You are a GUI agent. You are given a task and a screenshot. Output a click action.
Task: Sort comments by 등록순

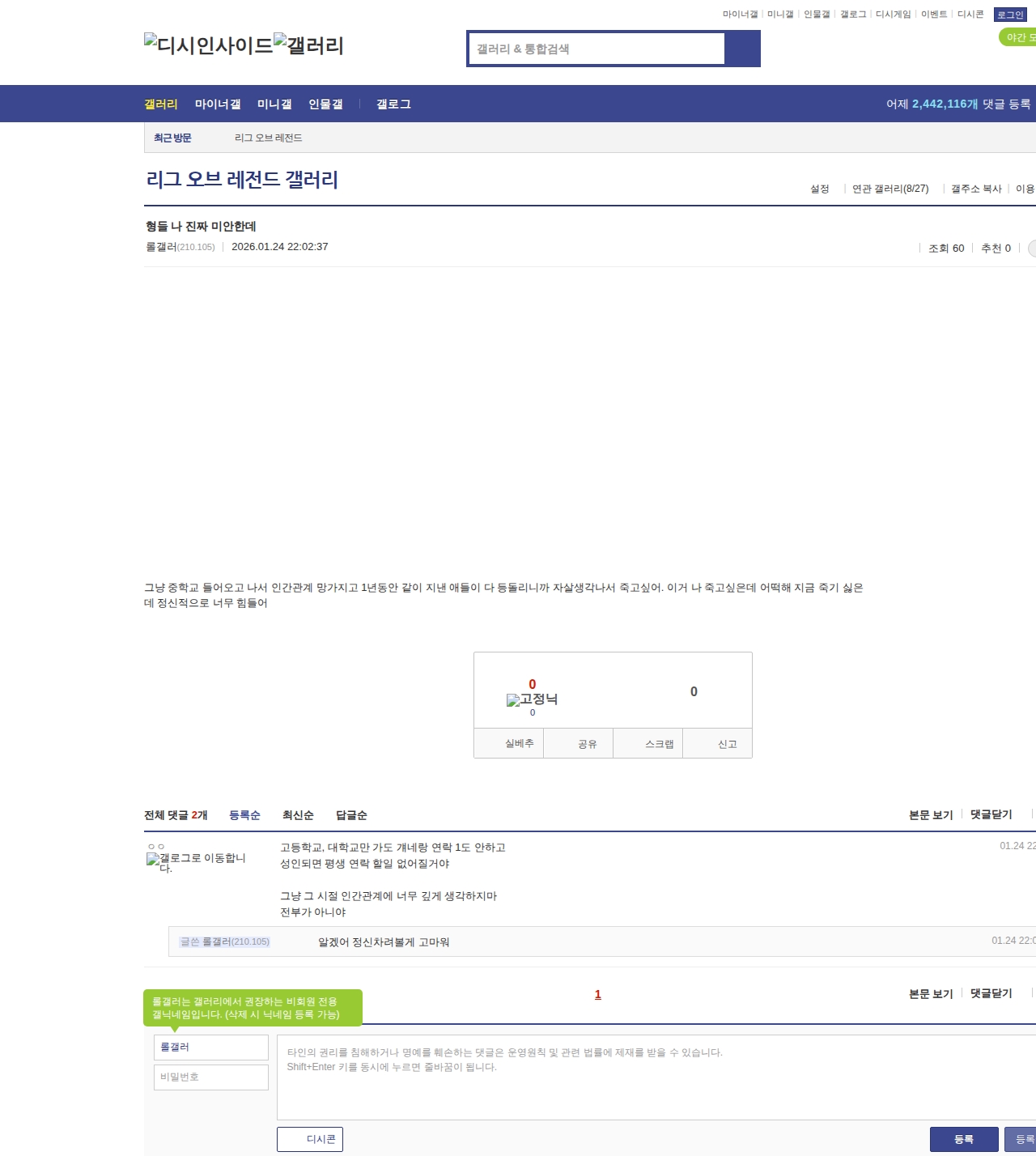[244, 815]
